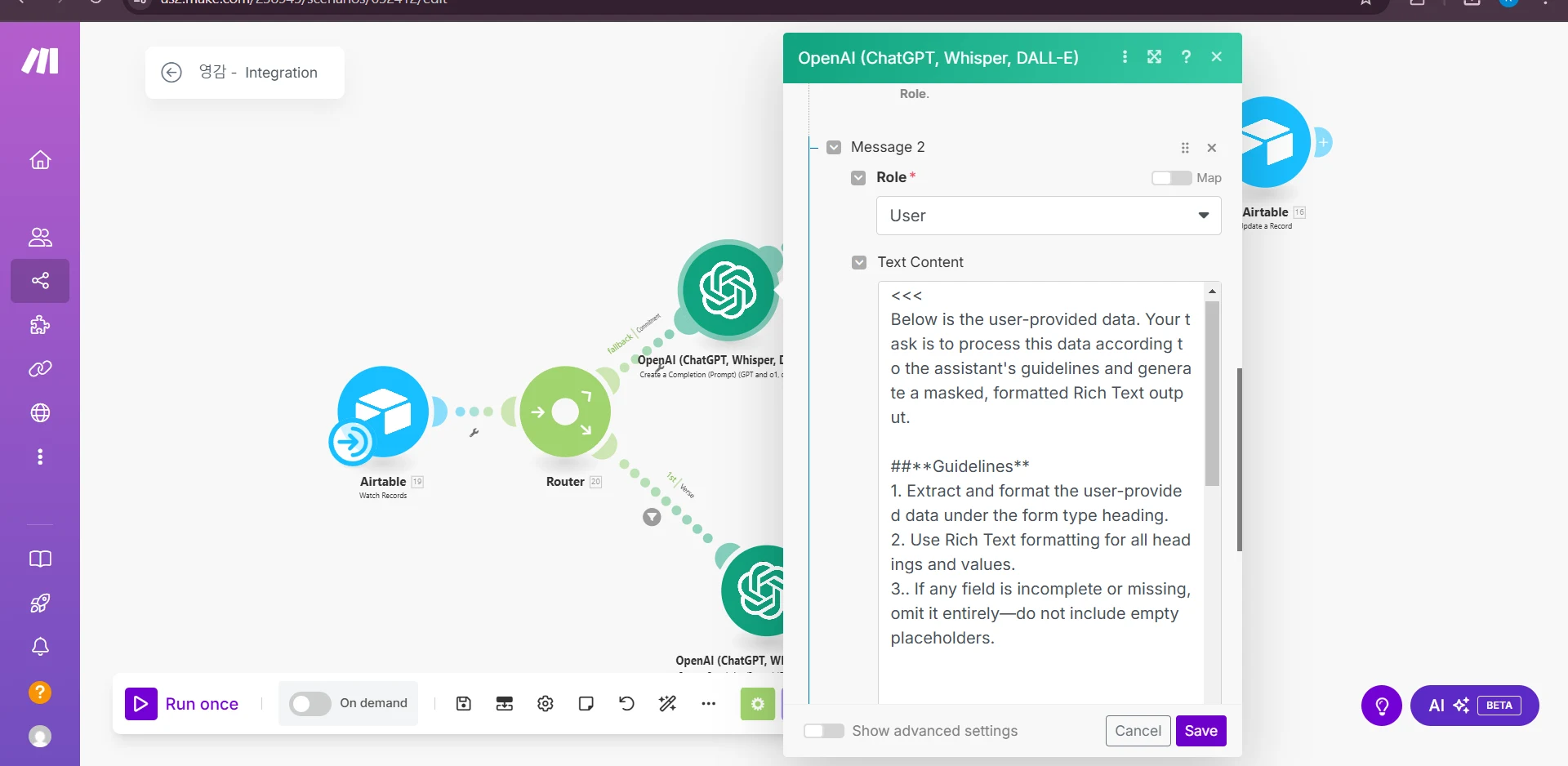The width and height of the screenshot is (1568, 766).
Task: Open the Role dropdown showing User
Action: [1049, 216]
